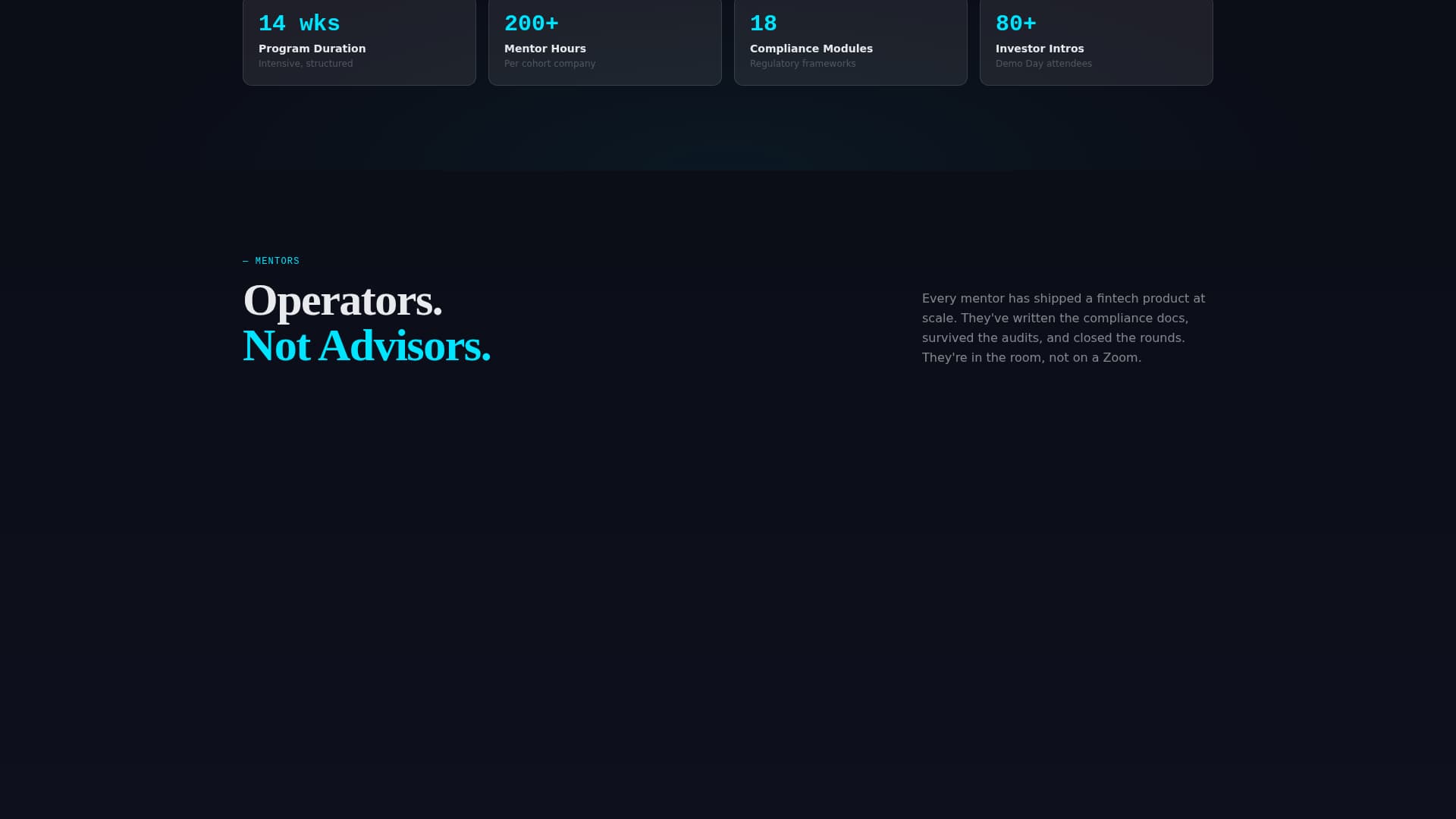Select the 'Compliance Modules' label

coord(811,49)
